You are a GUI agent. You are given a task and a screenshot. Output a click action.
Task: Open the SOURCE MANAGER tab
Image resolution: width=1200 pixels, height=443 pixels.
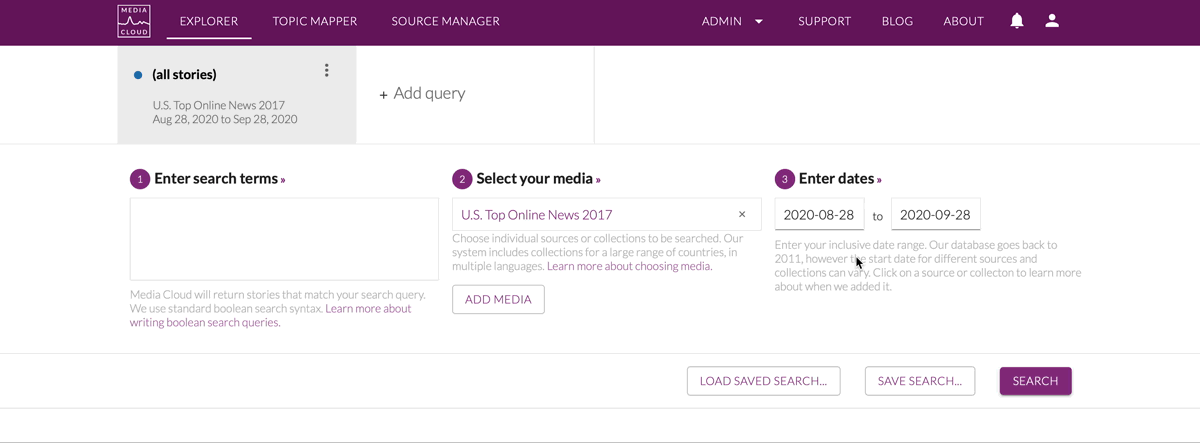pos(445,21)
